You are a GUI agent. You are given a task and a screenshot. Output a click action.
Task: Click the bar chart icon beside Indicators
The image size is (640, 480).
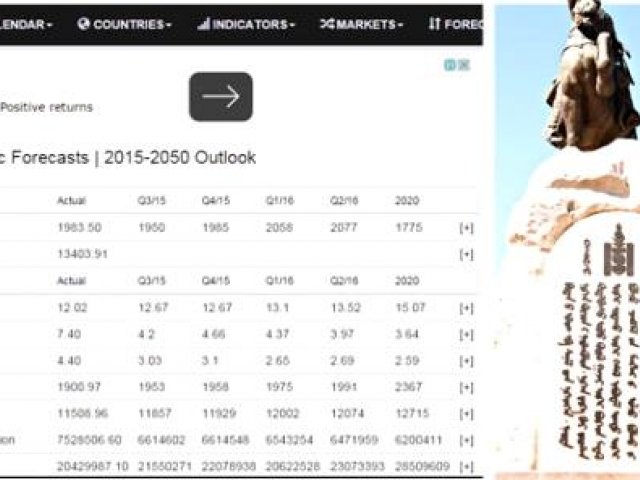[x=204, y=24]
